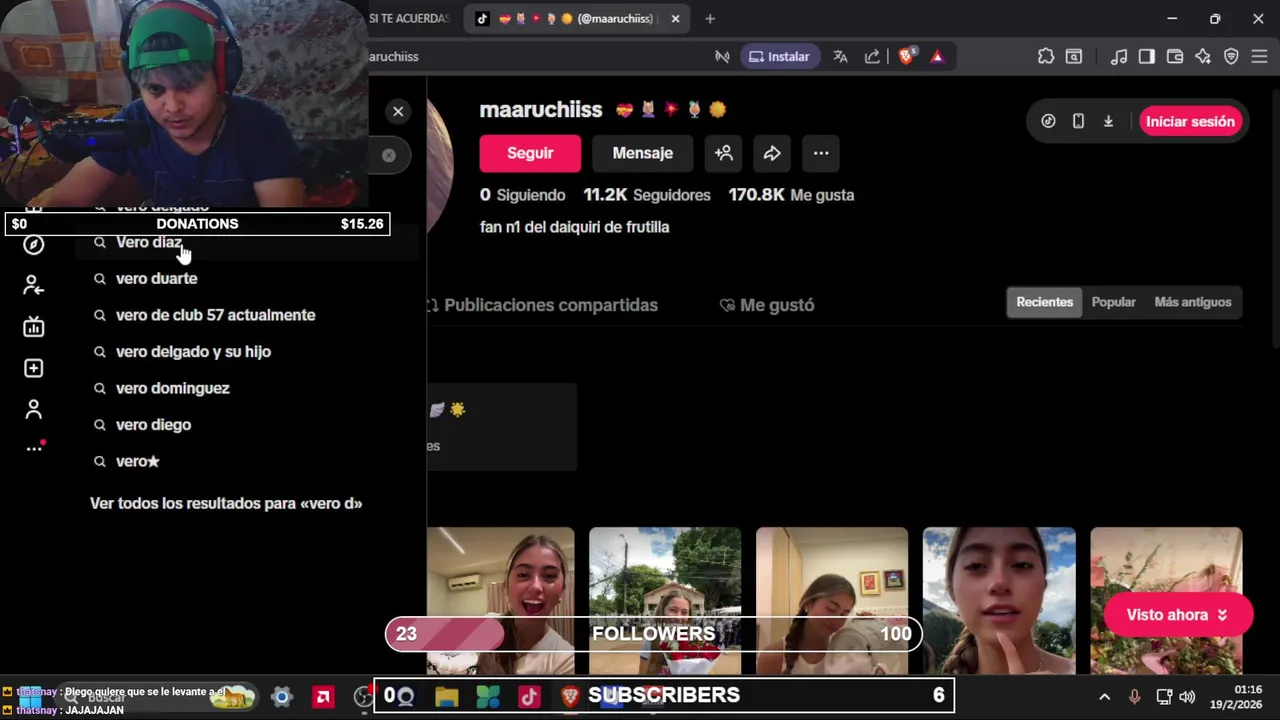The width and height of the screenshot is (1280, 720).
Task: Click the download icon beside Iniciar sesión
Action: 1108,121
